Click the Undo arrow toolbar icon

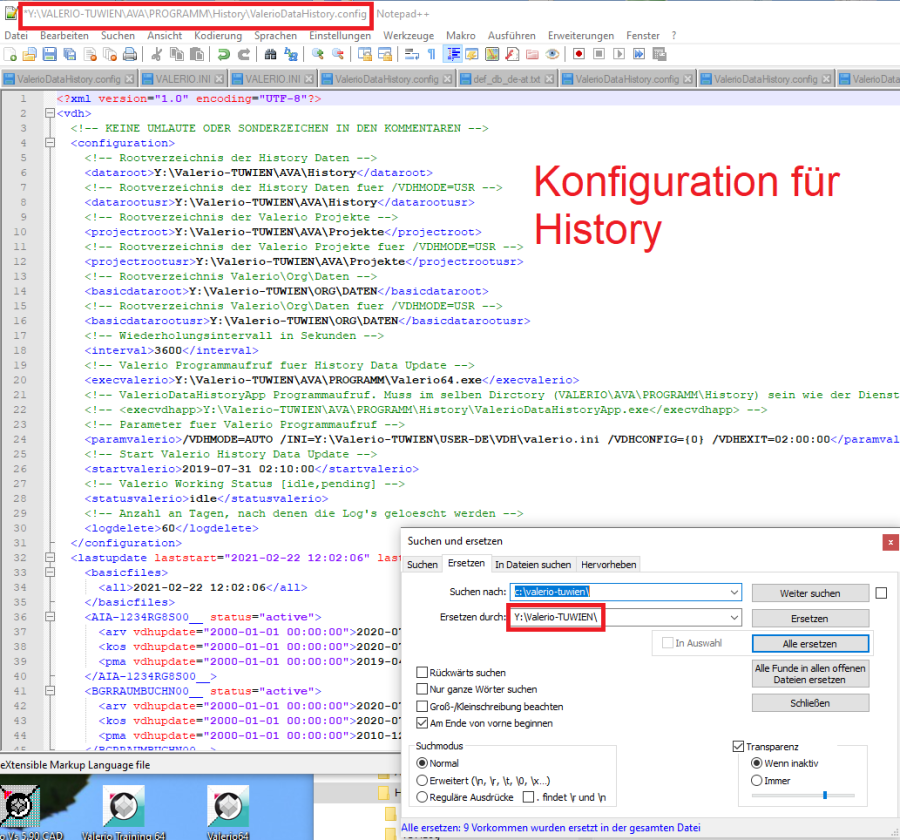(222, 54)
